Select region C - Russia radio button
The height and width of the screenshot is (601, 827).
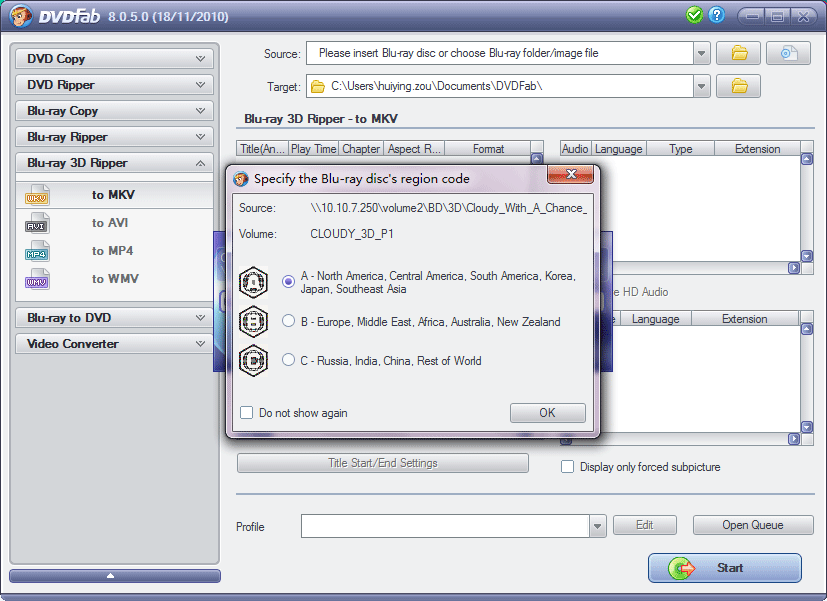pyautogui.click(x=286, y=362)
